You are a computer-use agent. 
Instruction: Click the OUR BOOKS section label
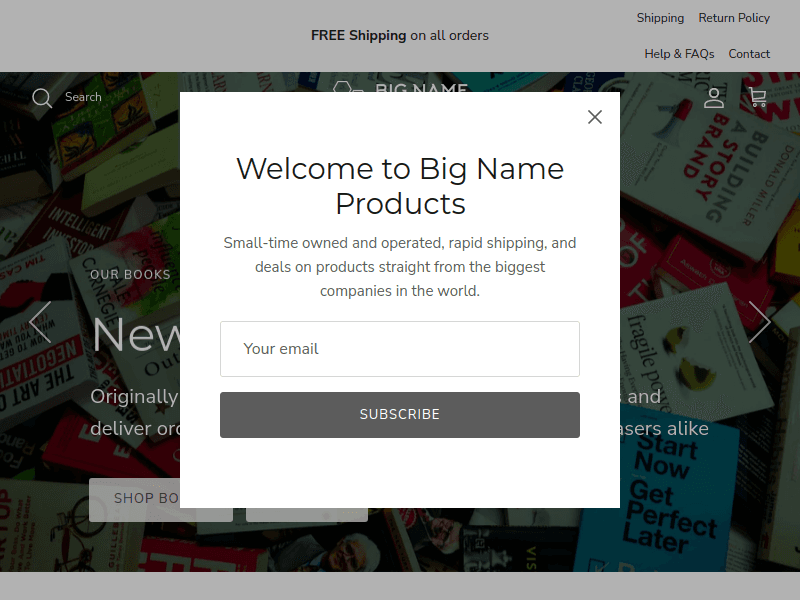(x=130, y=274)
